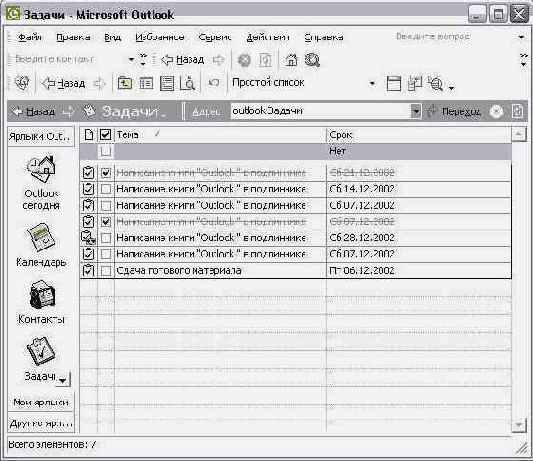Click the Задачи clipboard icon in sidebar
This screenshot has height=461, width=533.
point(41,351)
